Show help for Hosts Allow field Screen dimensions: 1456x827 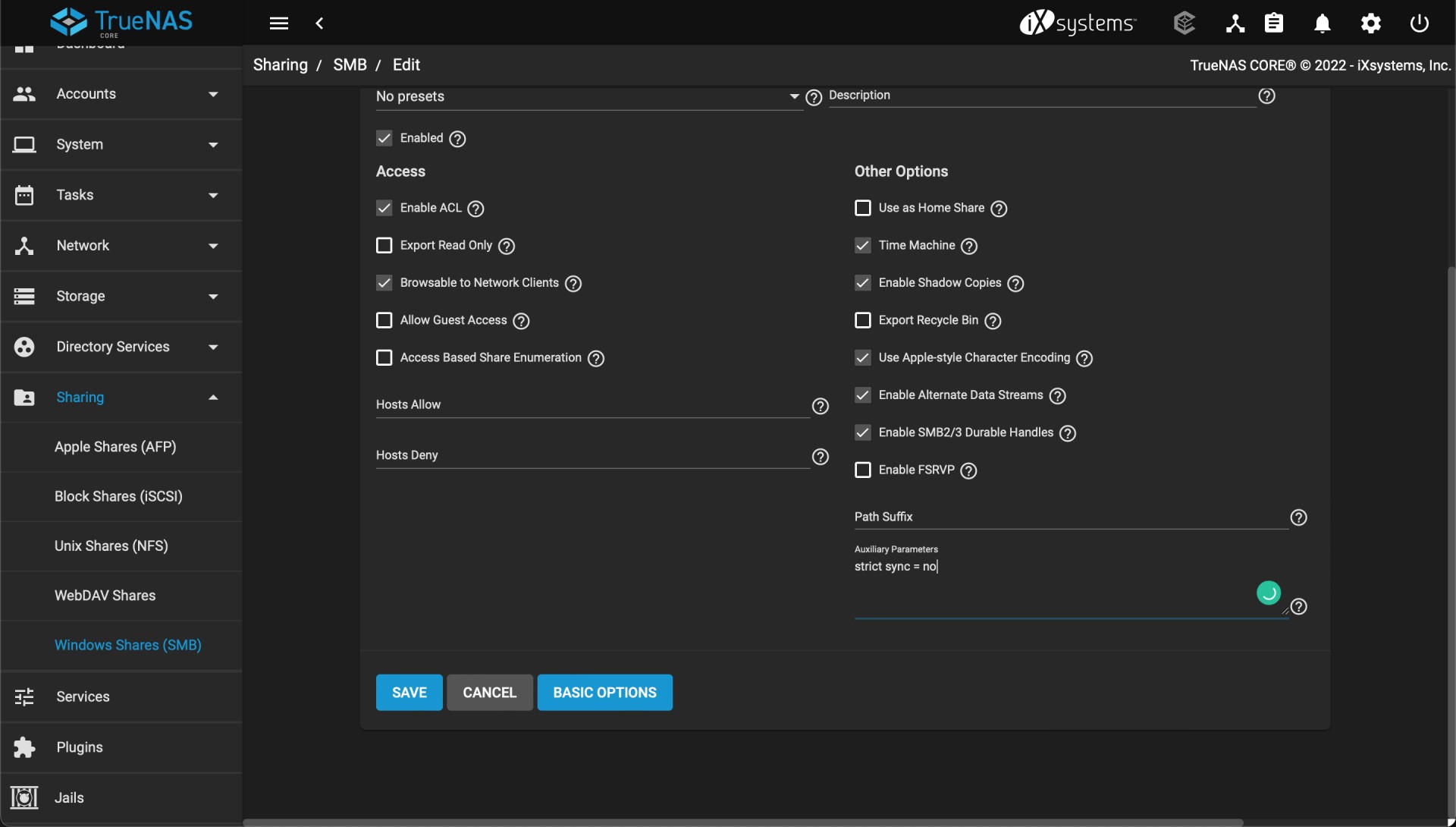(820, 406)
